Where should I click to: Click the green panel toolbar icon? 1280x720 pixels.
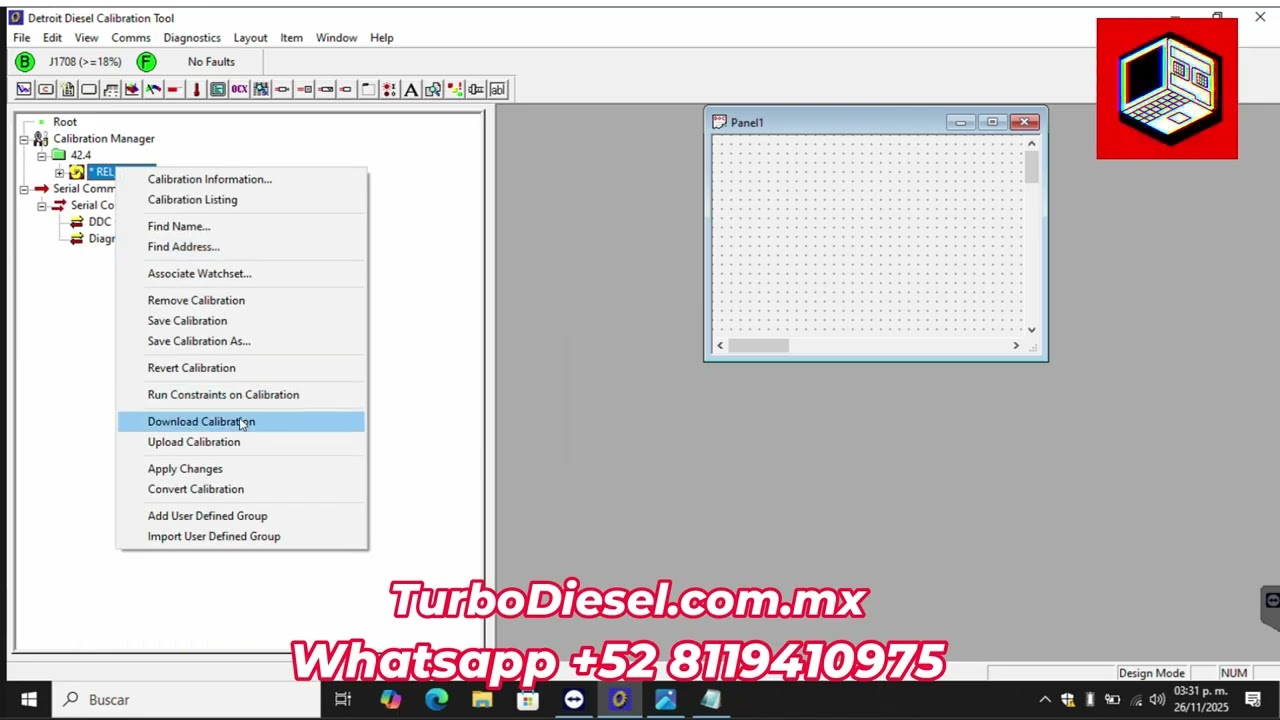pos(218,89)
